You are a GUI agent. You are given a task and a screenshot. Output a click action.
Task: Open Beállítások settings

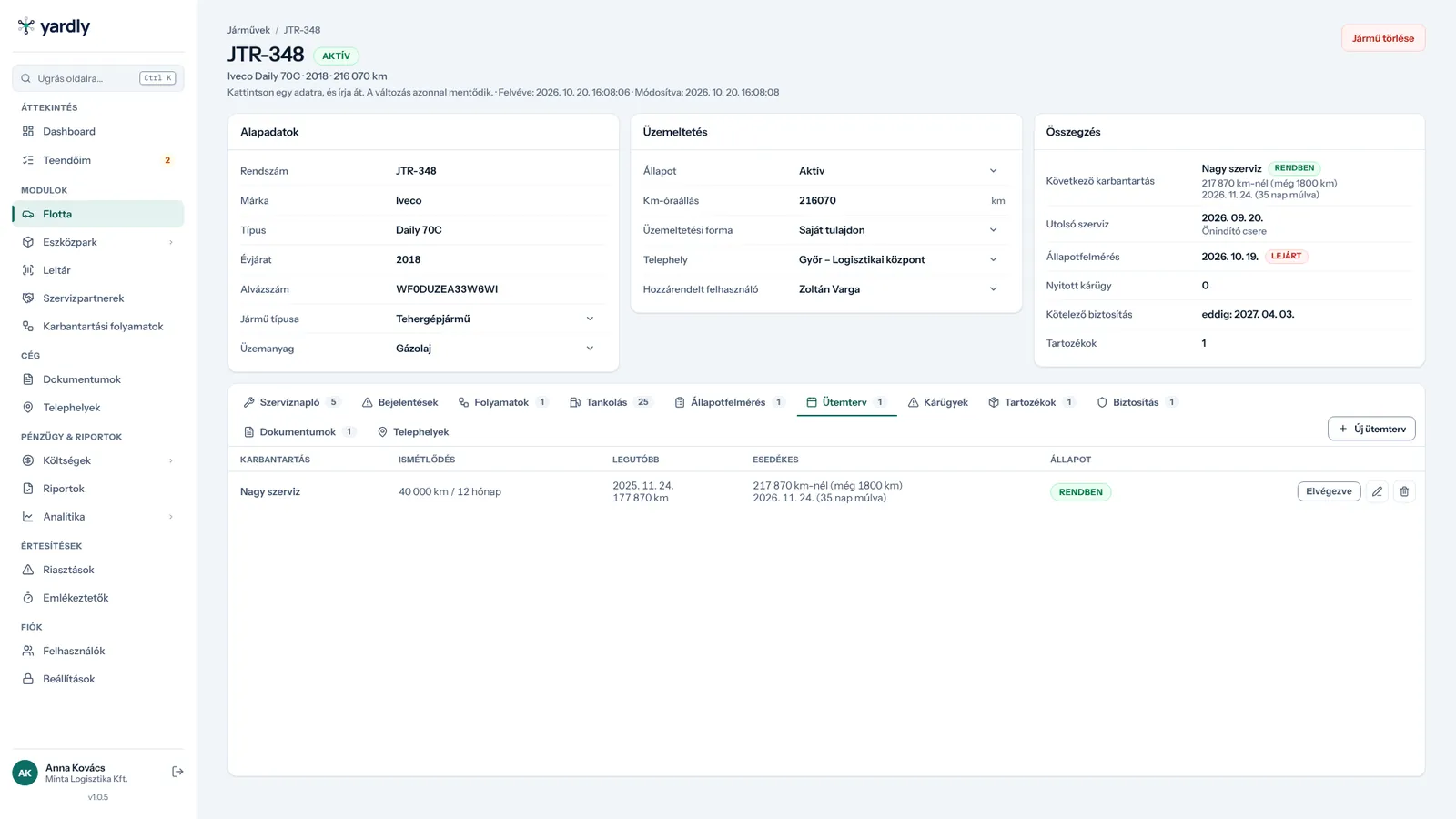pyautogui.click(x=98, y=679)
